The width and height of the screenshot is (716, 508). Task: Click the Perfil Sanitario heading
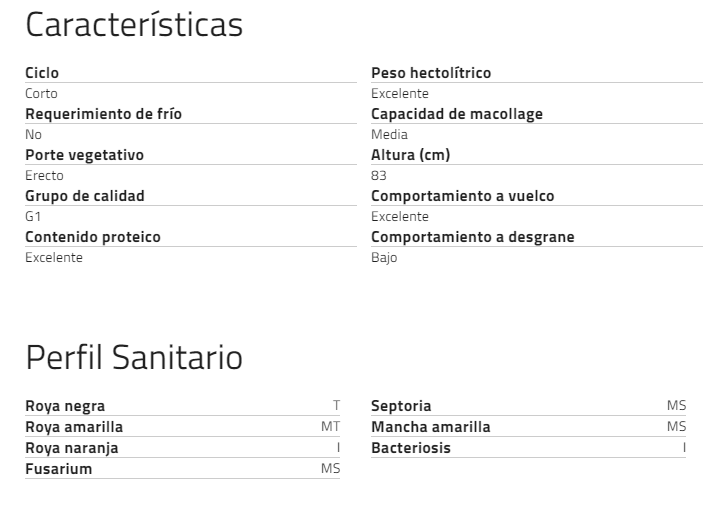pos(134,357)
